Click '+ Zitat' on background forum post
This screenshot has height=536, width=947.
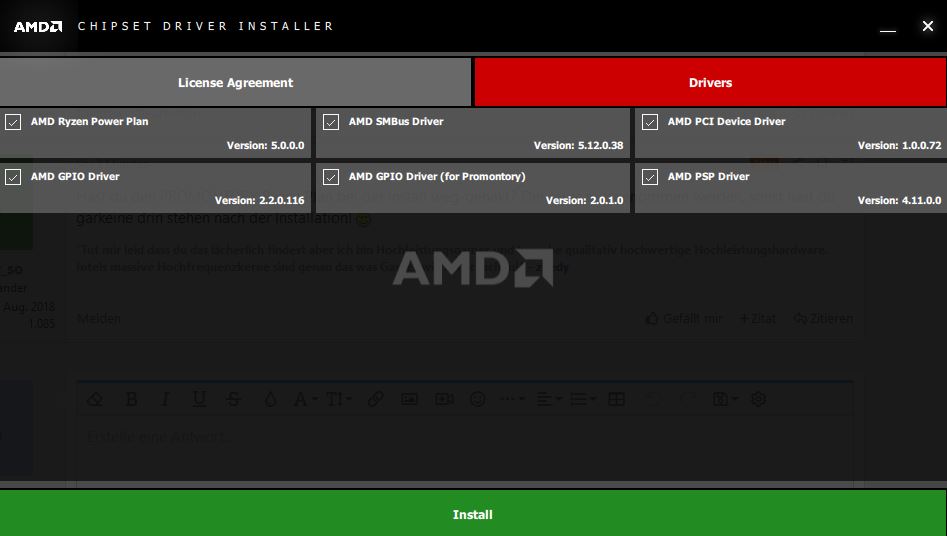pyautogui.click(x=757, y=318)
